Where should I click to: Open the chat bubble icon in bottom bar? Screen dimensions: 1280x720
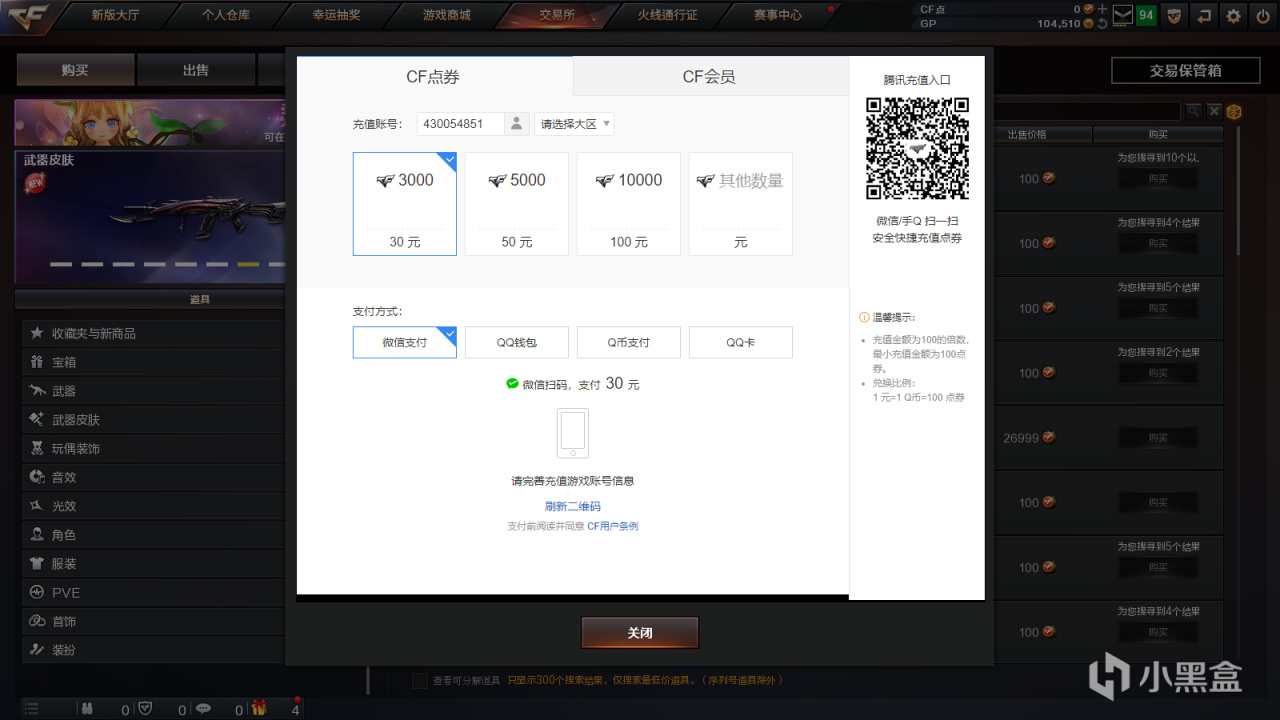[203, 708]
